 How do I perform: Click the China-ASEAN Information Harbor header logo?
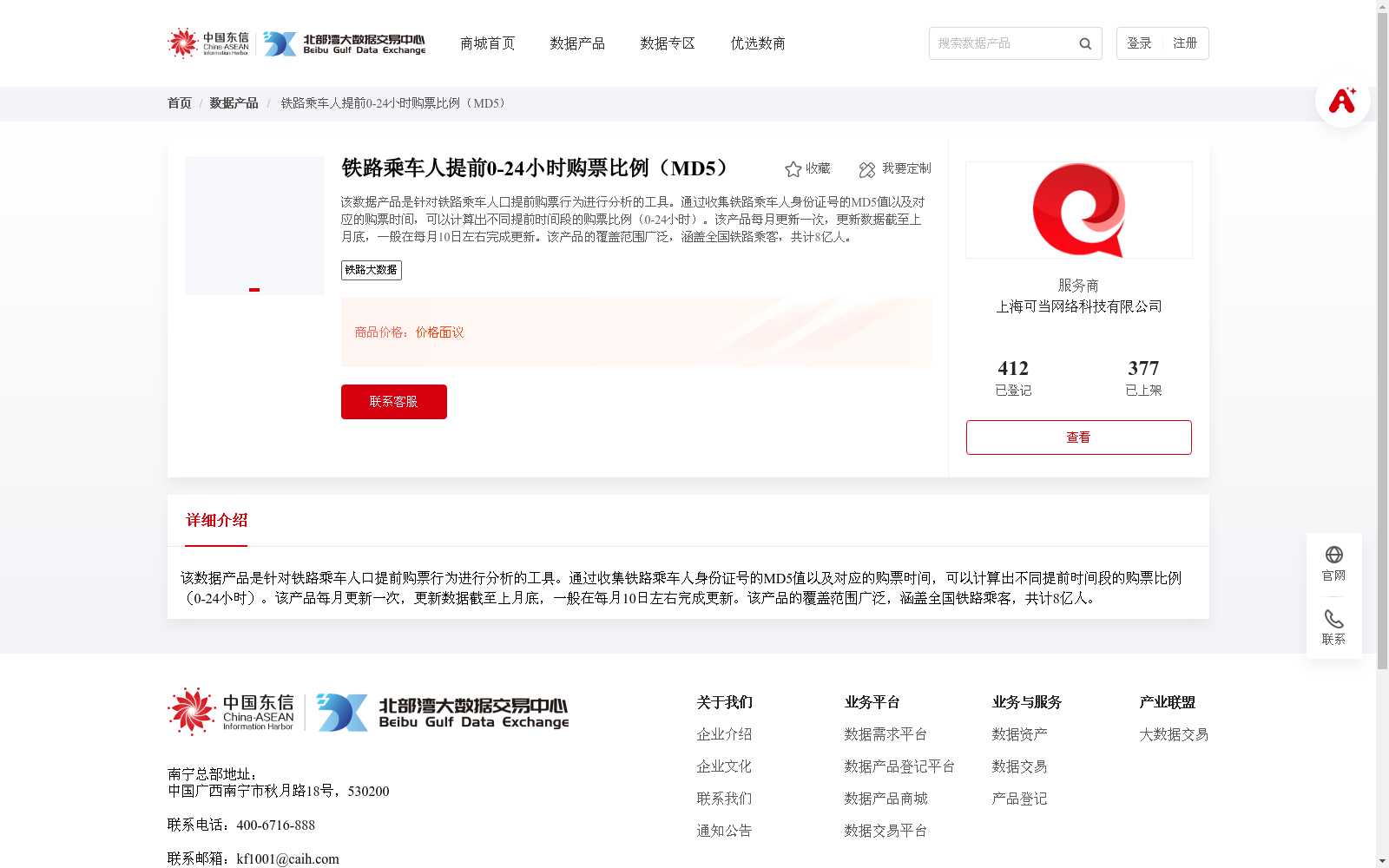[x=208, y=43]
